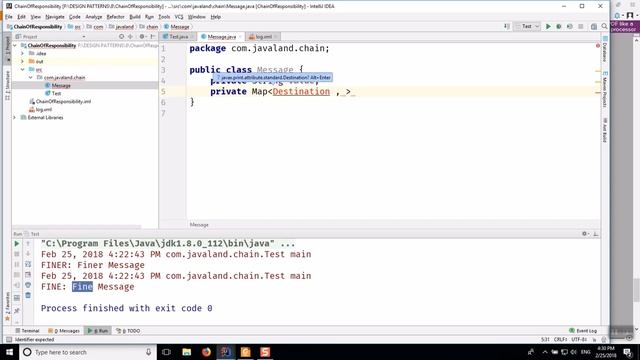Click the top toolbar stop button
Image resolution: width=640 pixels, height=360 pixels.
point(580,27)
